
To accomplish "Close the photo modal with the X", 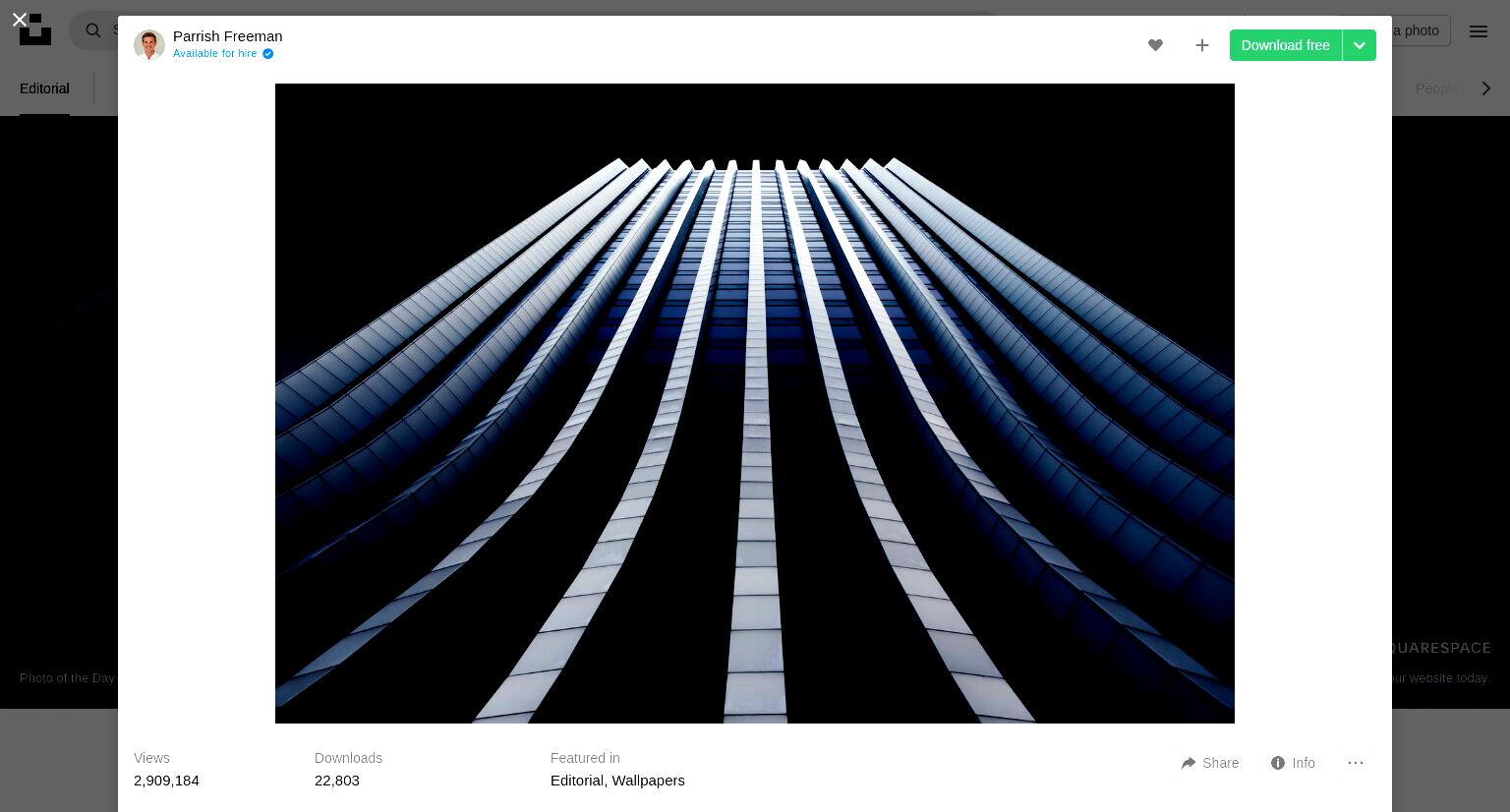I will pyautogui.click(x=19, y=19).
